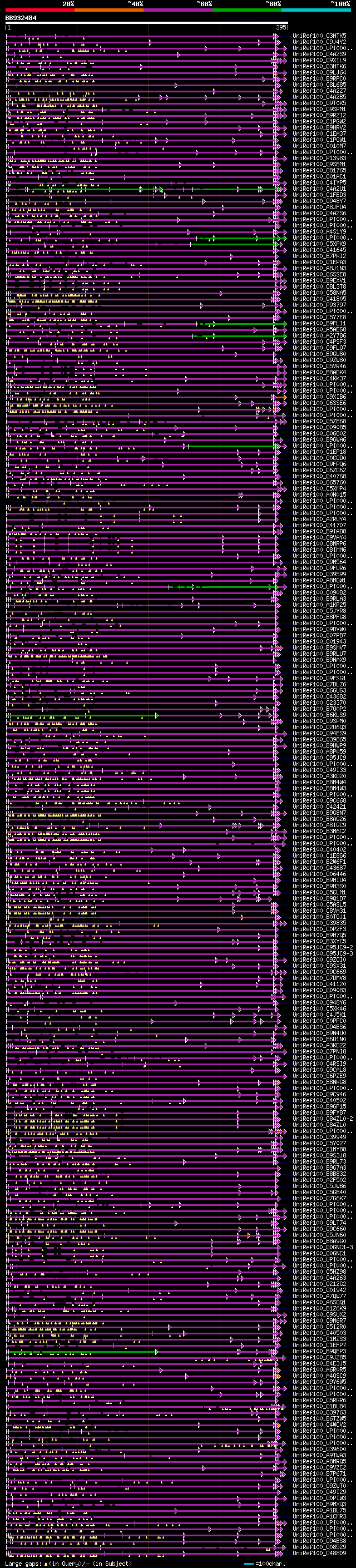356x1568 pixels.
Task: Select hit label UniRef100_Q41645
Action: click(319, 250)
